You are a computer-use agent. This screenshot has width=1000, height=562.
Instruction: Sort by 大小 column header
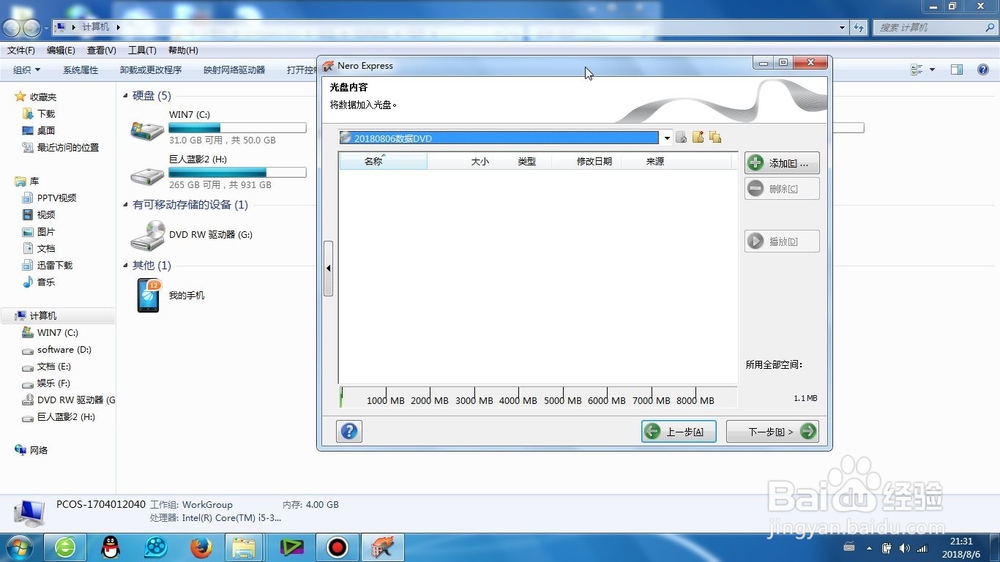click(x=460, y=161)
